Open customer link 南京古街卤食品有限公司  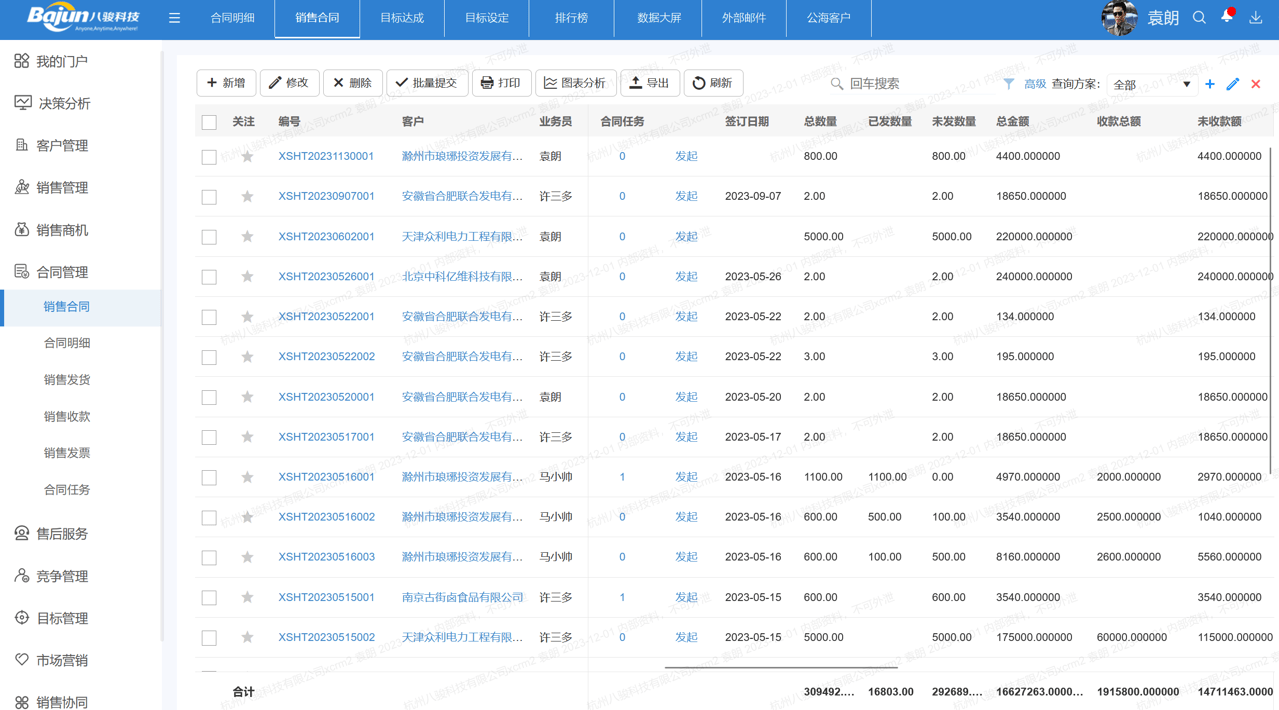click(460, 597)
